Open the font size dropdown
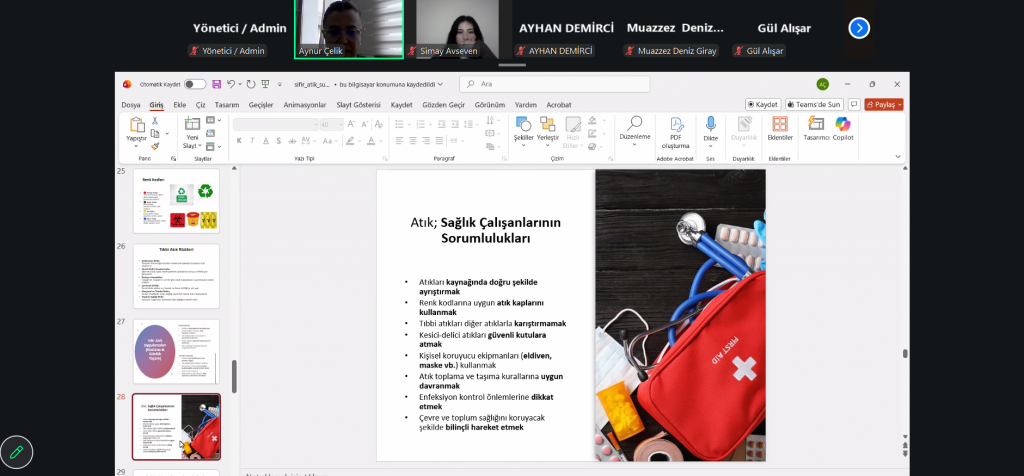The image size is (1024, 476). [x=340, y=124]
